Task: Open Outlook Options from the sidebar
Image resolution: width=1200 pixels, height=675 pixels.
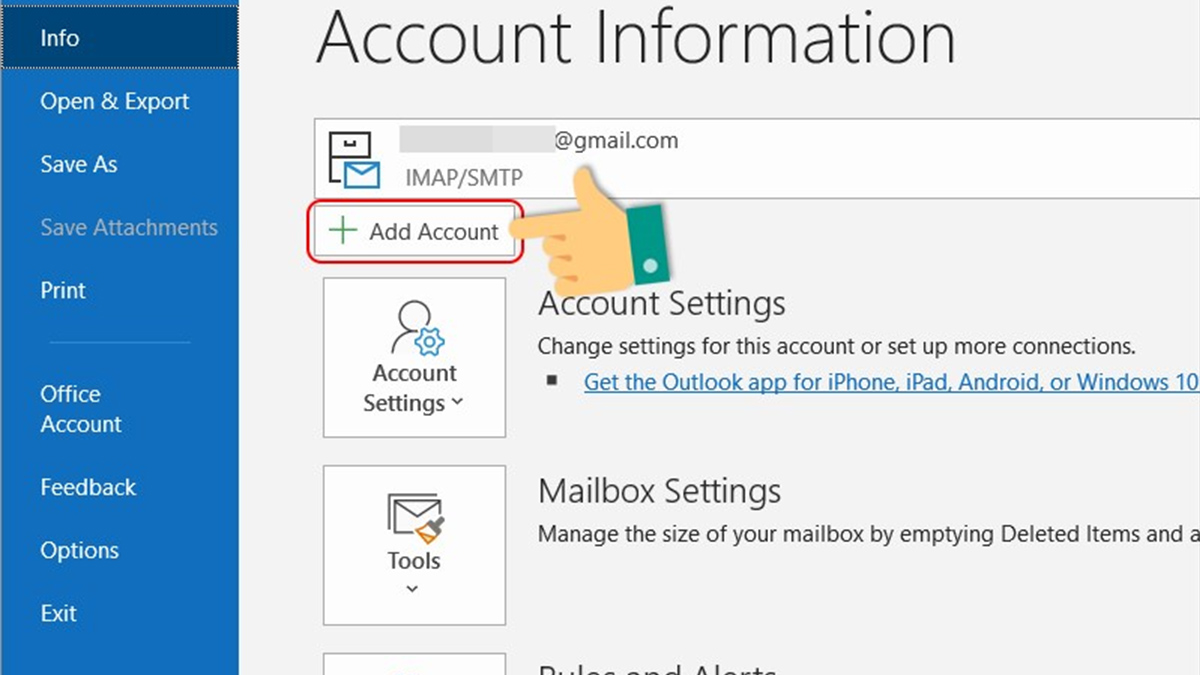Action: (x=79, y=550)
